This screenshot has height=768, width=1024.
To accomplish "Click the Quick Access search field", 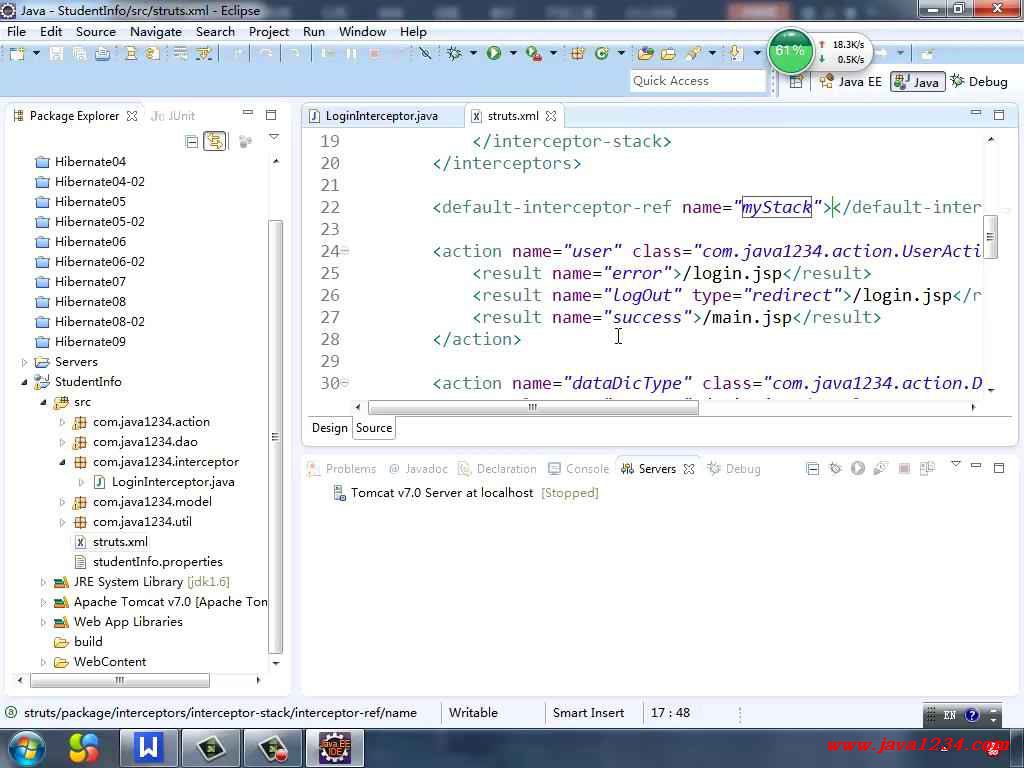I will (x=697, y=81).
